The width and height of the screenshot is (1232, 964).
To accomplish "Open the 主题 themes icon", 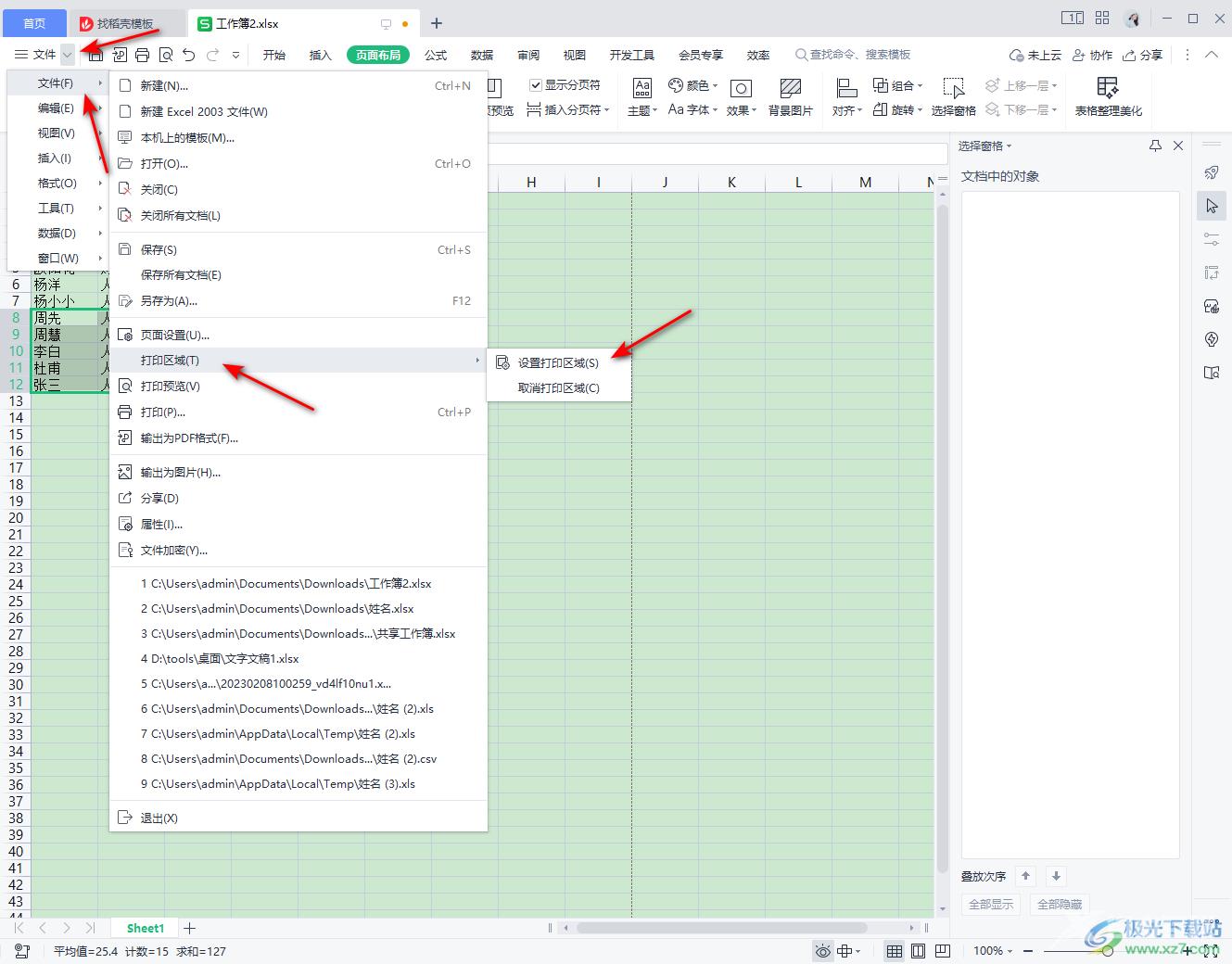I will pyautogui.click(x=641, y=88).
